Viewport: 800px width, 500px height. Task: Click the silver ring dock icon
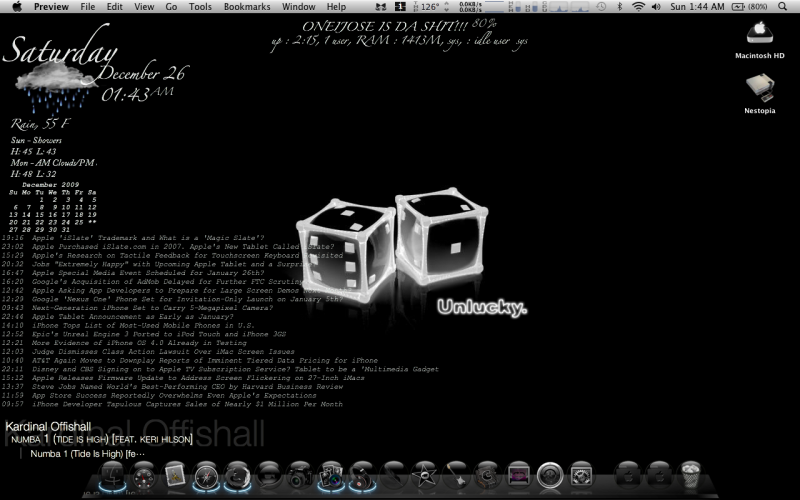point(550,476)
